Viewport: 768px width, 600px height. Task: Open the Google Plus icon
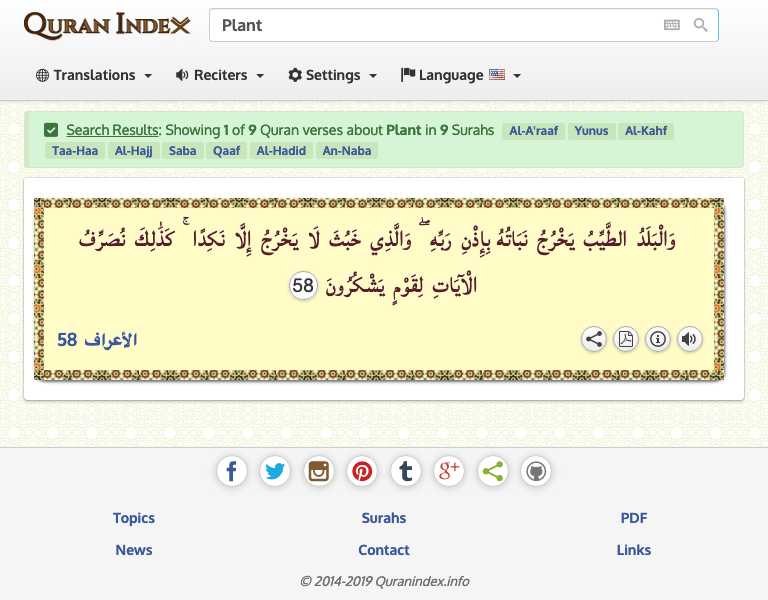pos(449,471)
